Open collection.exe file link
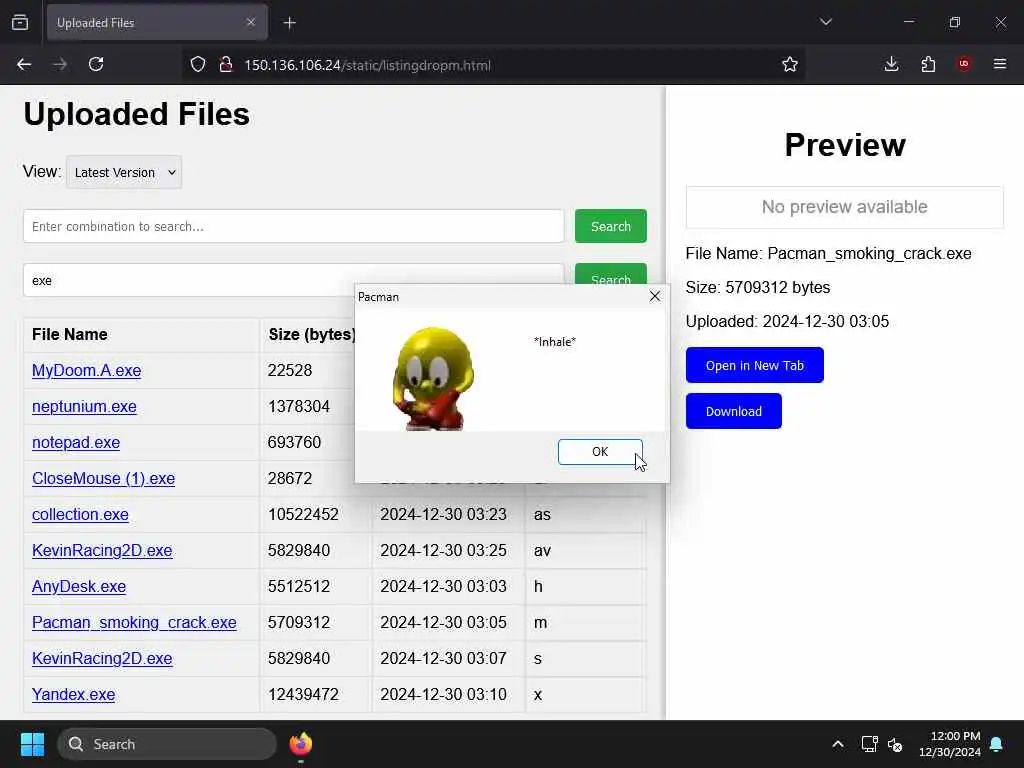This screenshot has width=1024, height=768. pos(80,514)
